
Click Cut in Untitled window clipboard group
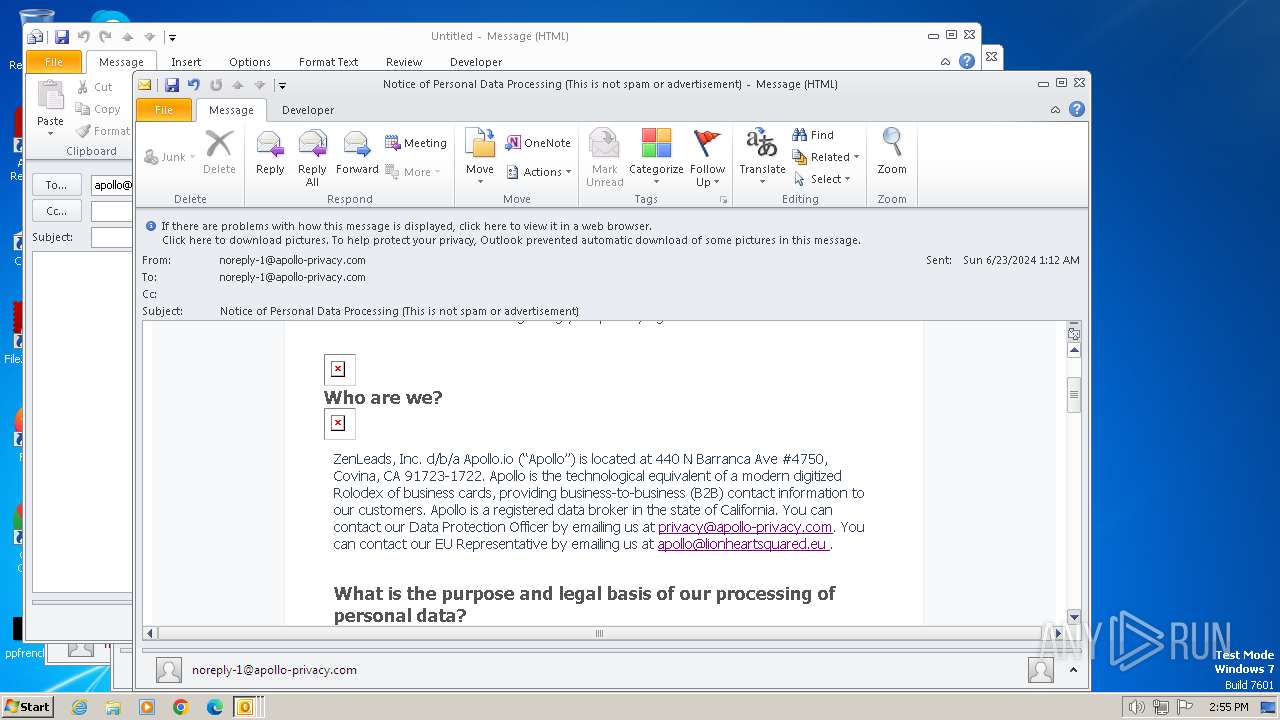(94, 87)
